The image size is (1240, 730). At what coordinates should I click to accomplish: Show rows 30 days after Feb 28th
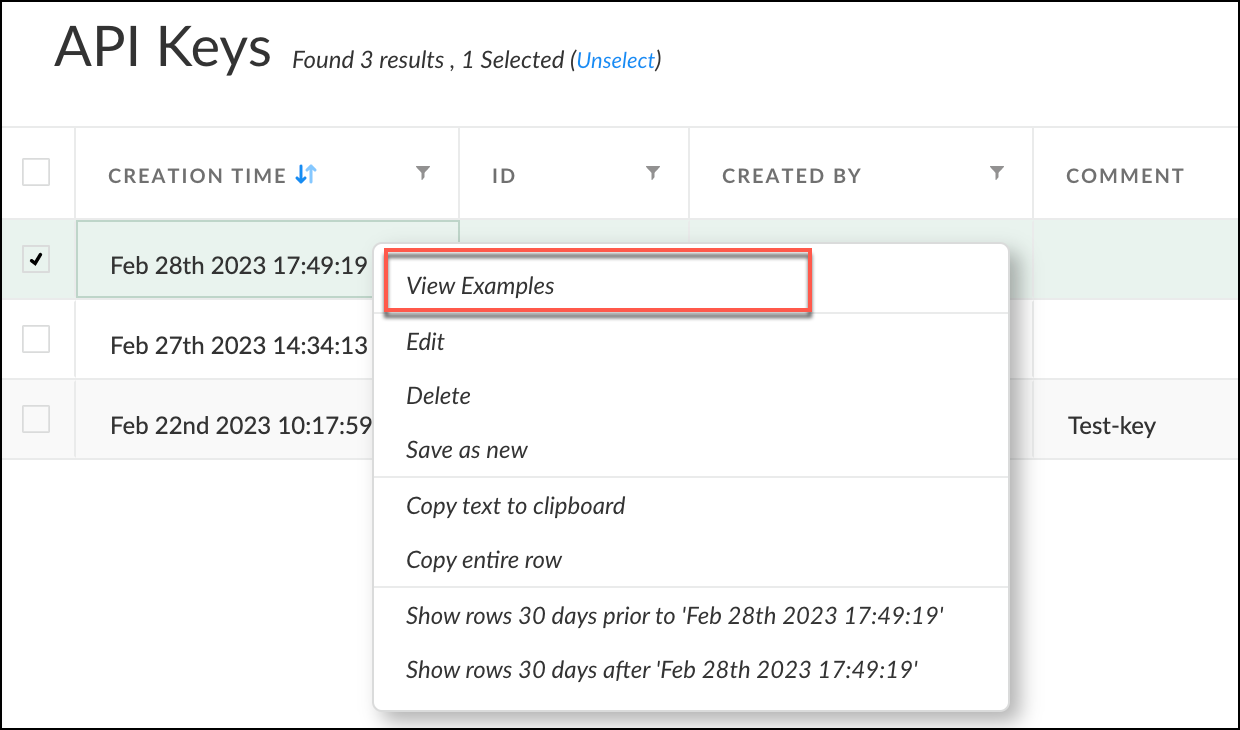pyautogui.click(x=662, y=670)
